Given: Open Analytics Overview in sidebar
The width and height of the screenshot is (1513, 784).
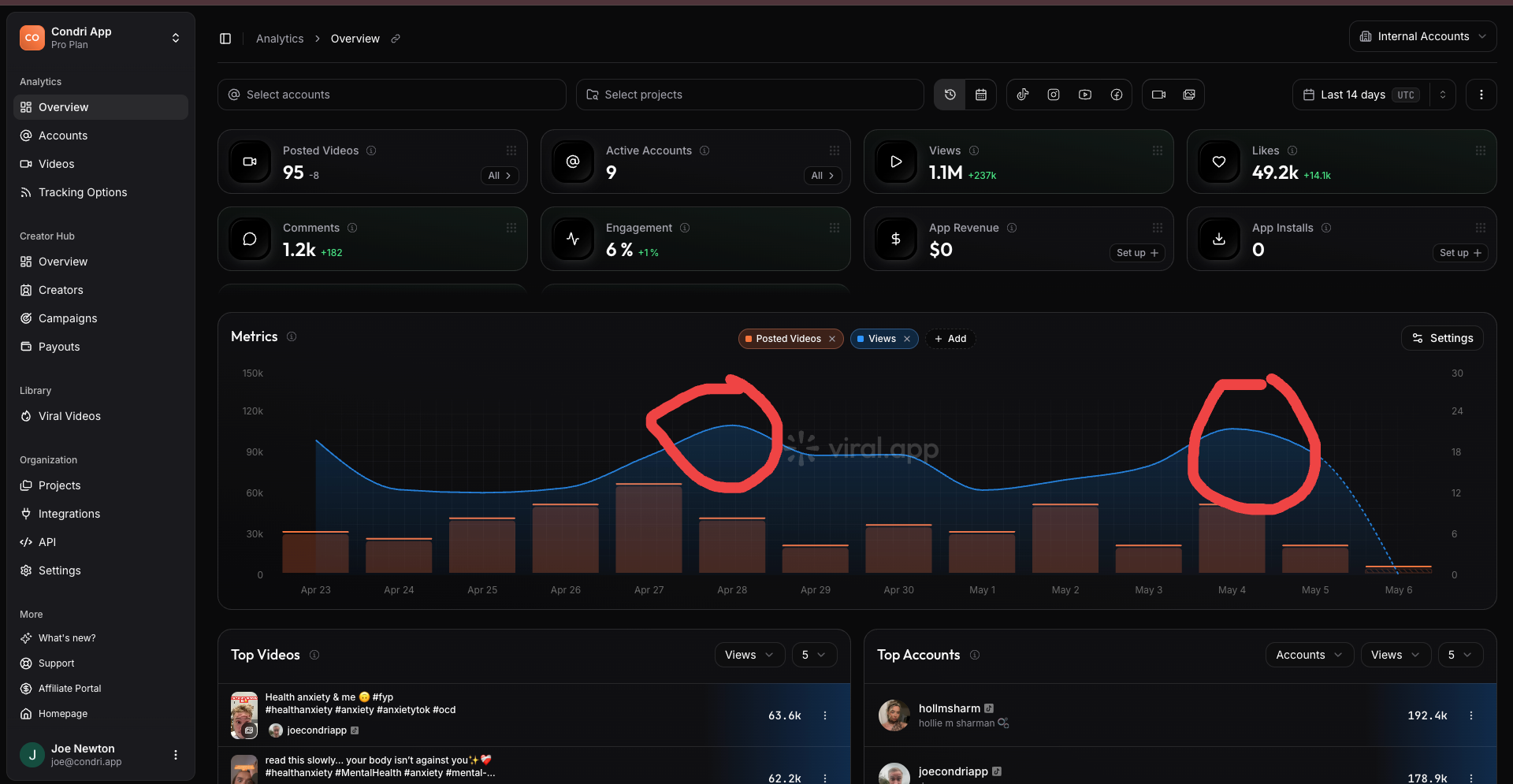Looking at the screenshot, I should coord(101,107).
